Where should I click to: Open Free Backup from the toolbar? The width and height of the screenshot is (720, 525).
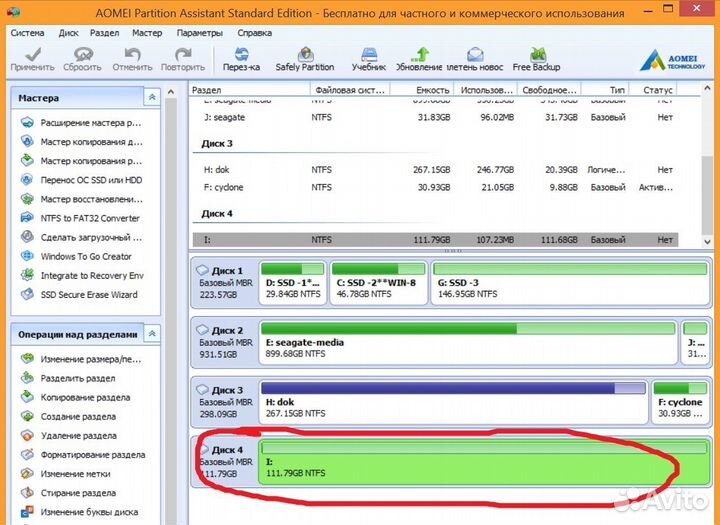[536, 54]
